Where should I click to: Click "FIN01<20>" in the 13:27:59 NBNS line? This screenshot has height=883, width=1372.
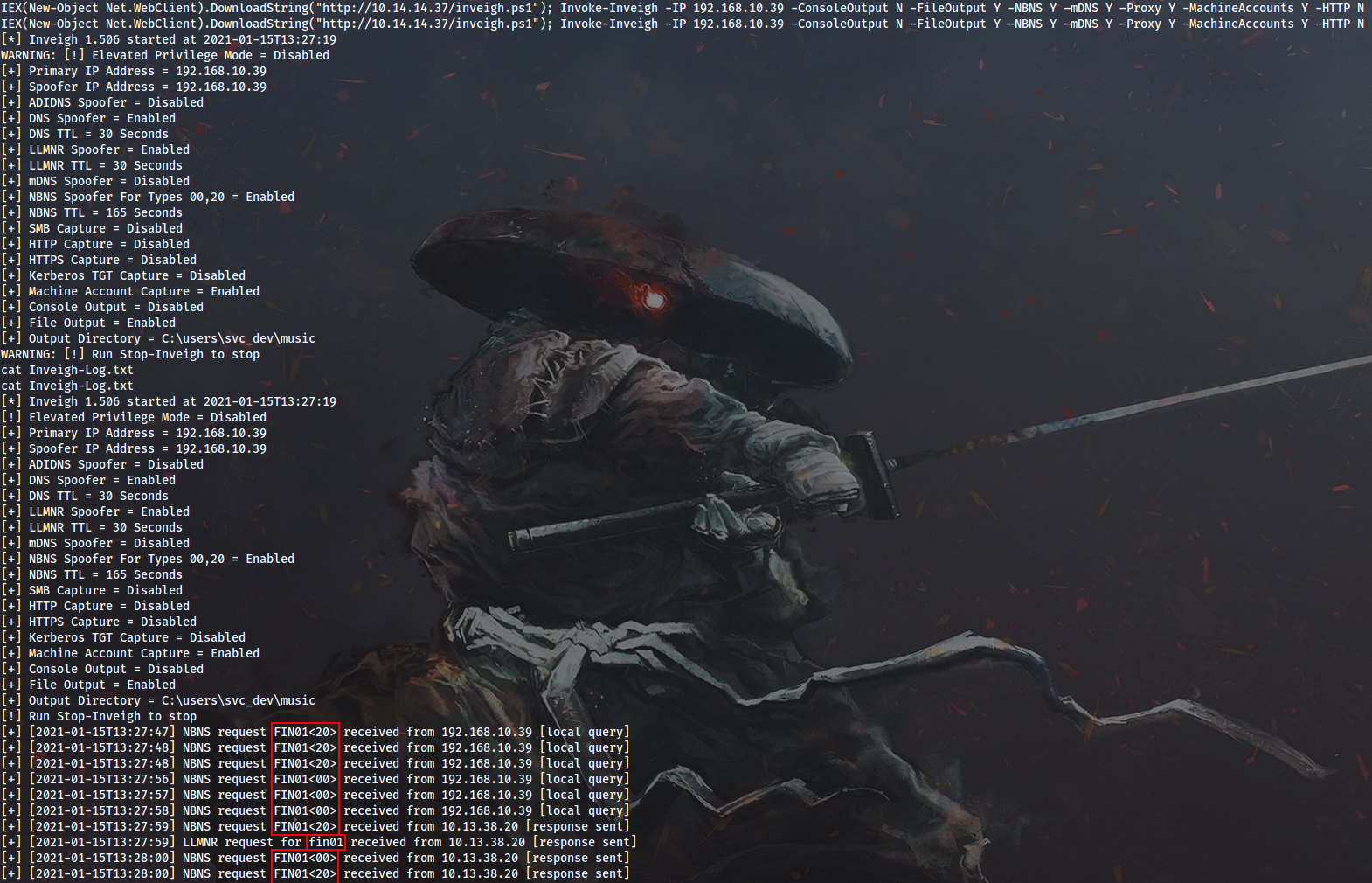305,826
